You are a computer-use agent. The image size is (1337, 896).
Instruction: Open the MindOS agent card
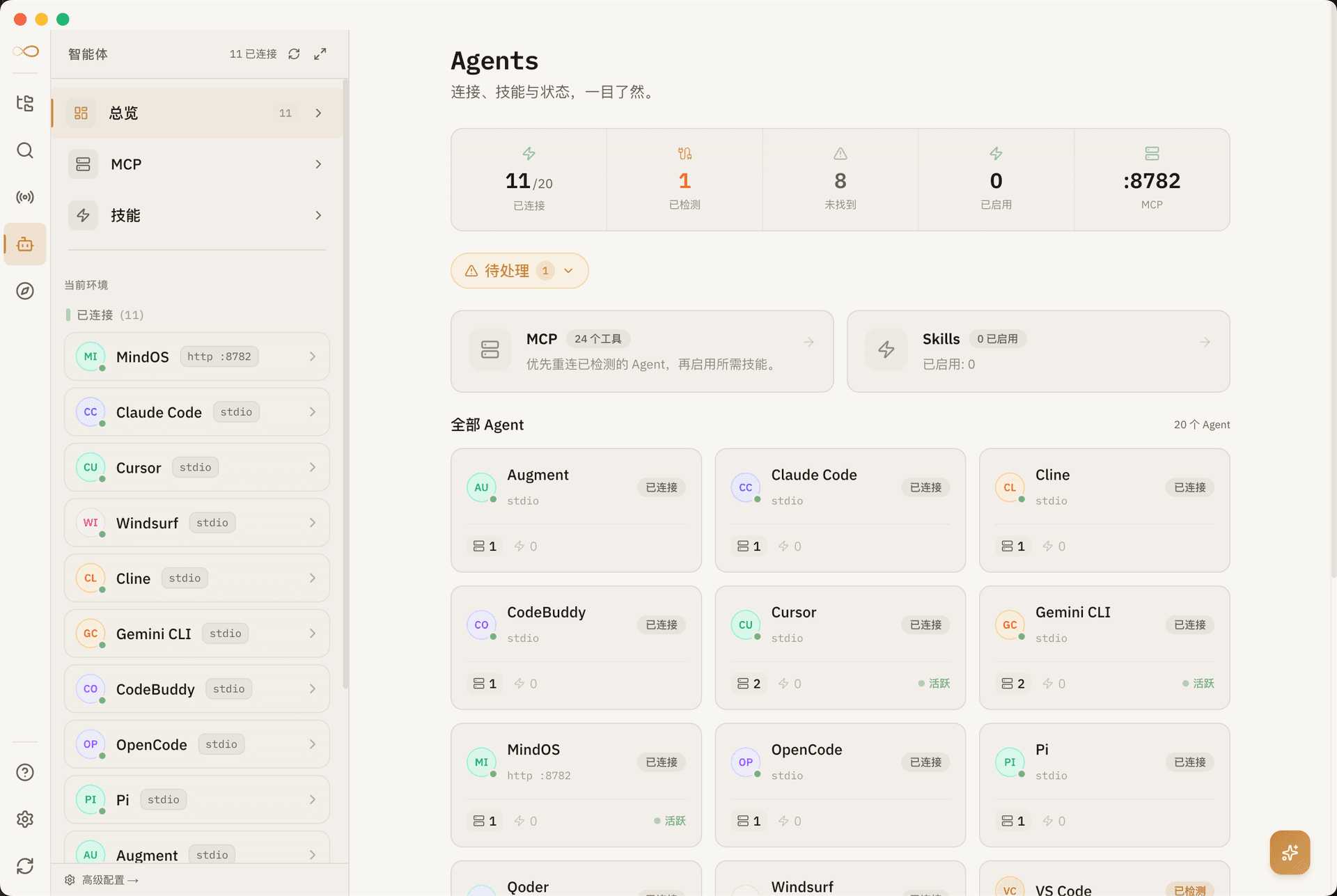coord(576,785)
